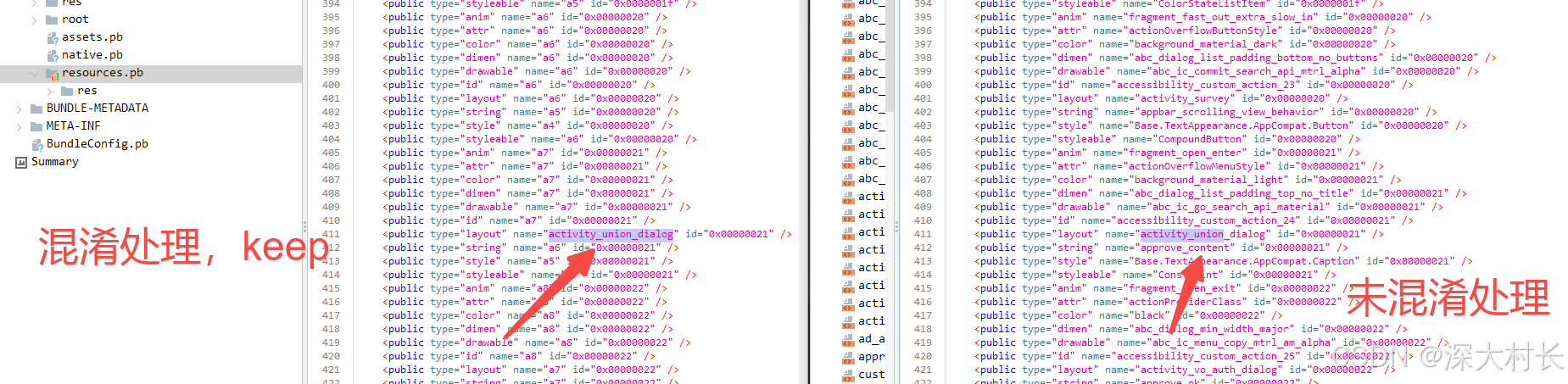Select the BUNDLE-METADATA label

click(x=98, y=109)
